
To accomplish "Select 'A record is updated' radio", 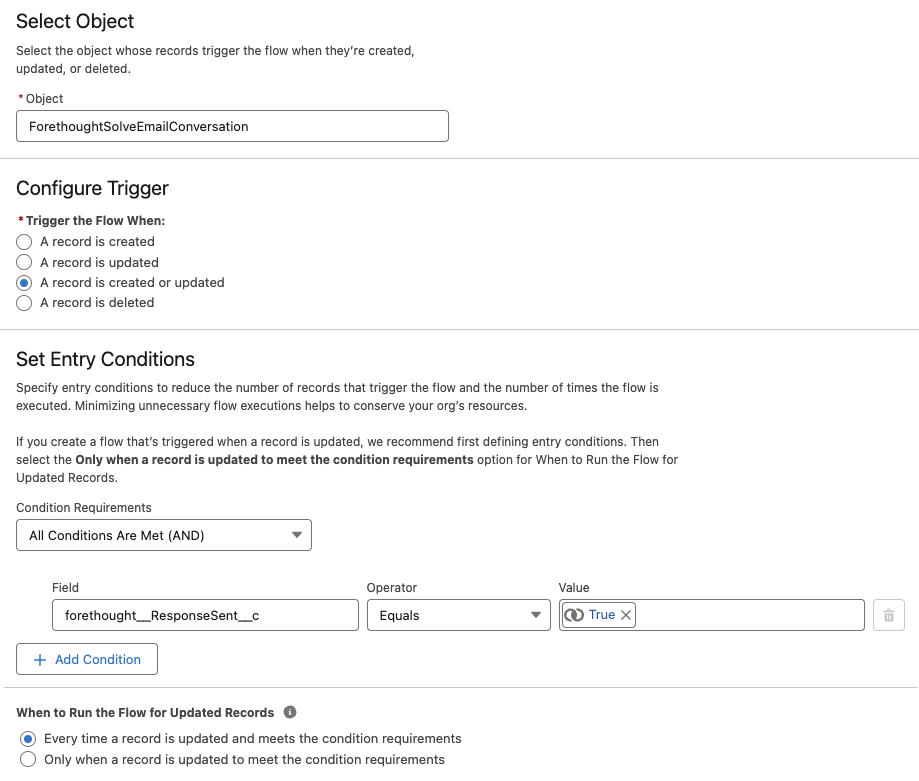I will pyautogui.click(x=24, y=262).
